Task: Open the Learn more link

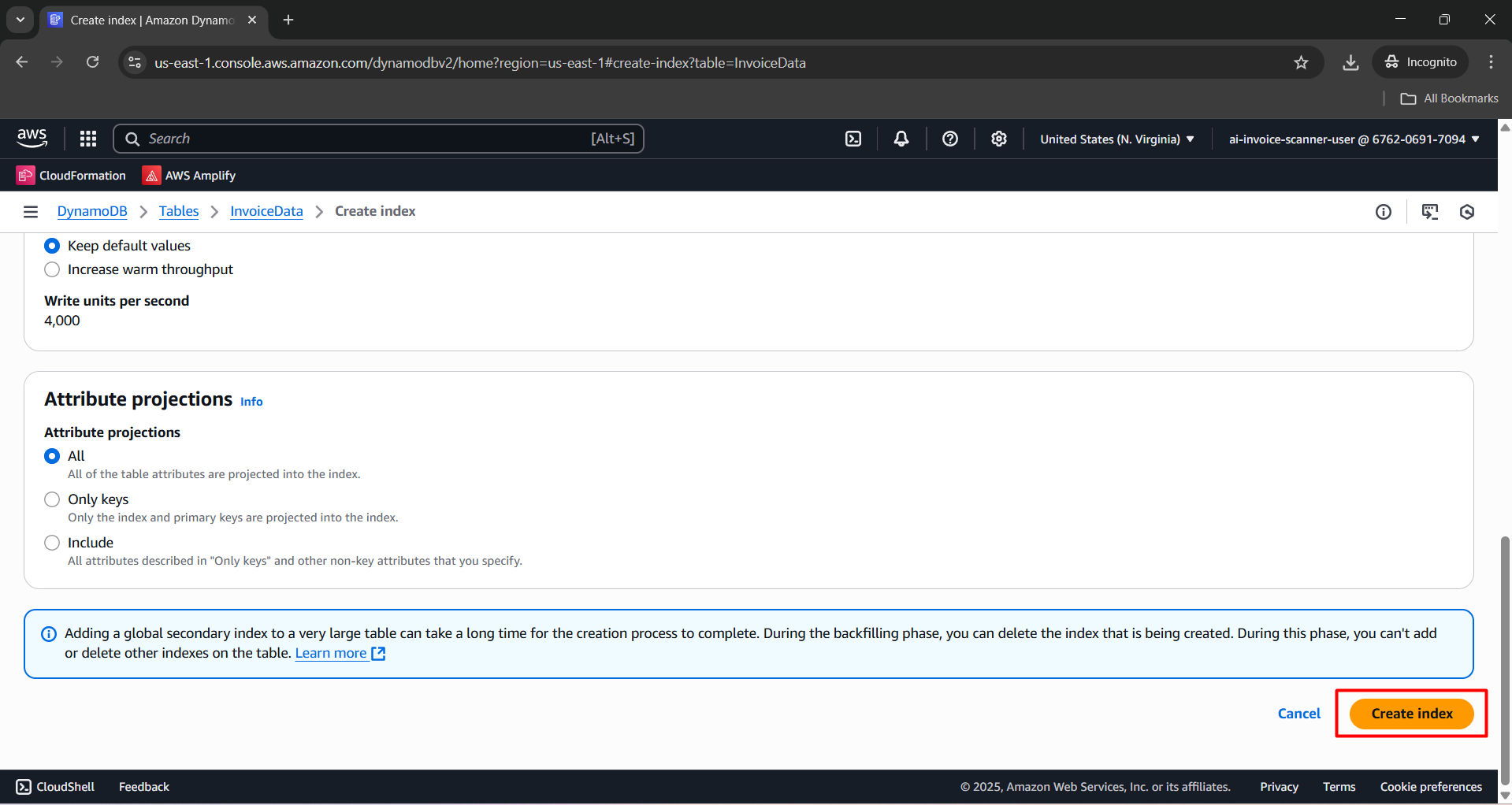Action: tap(331, 653)
